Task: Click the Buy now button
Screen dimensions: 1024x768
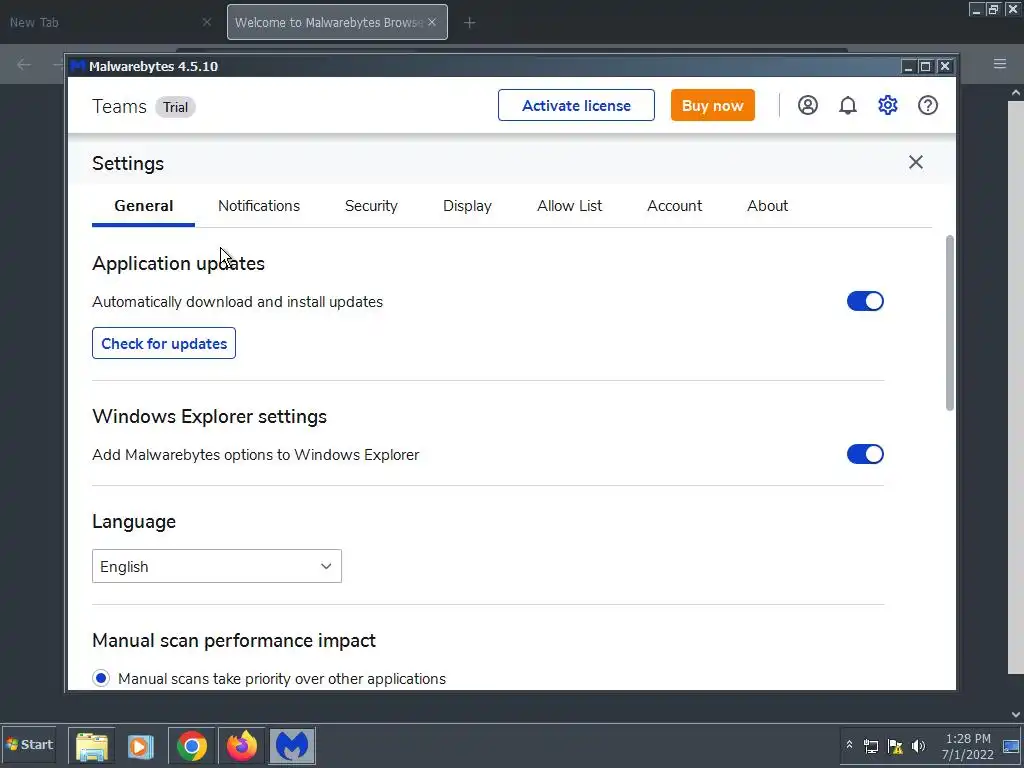Action: (712, 105)
